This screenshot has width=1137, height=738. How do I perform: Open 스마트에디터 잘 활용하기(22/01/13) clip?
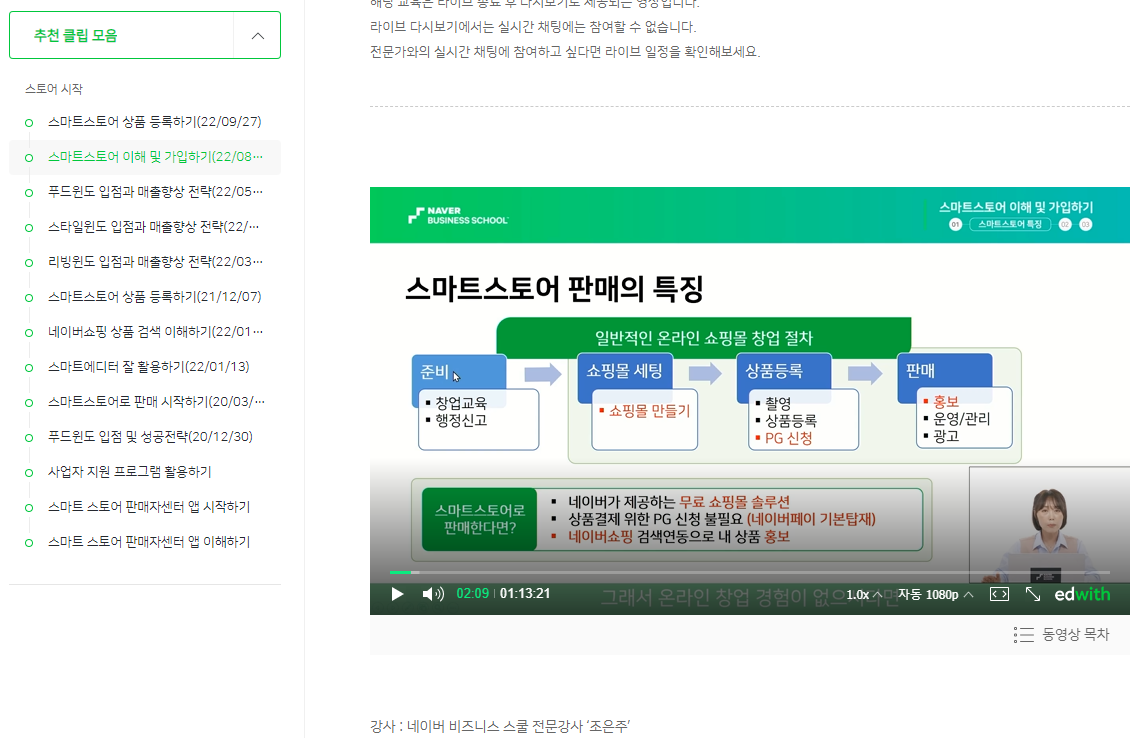pyautogui.click(x=149, y=367)
